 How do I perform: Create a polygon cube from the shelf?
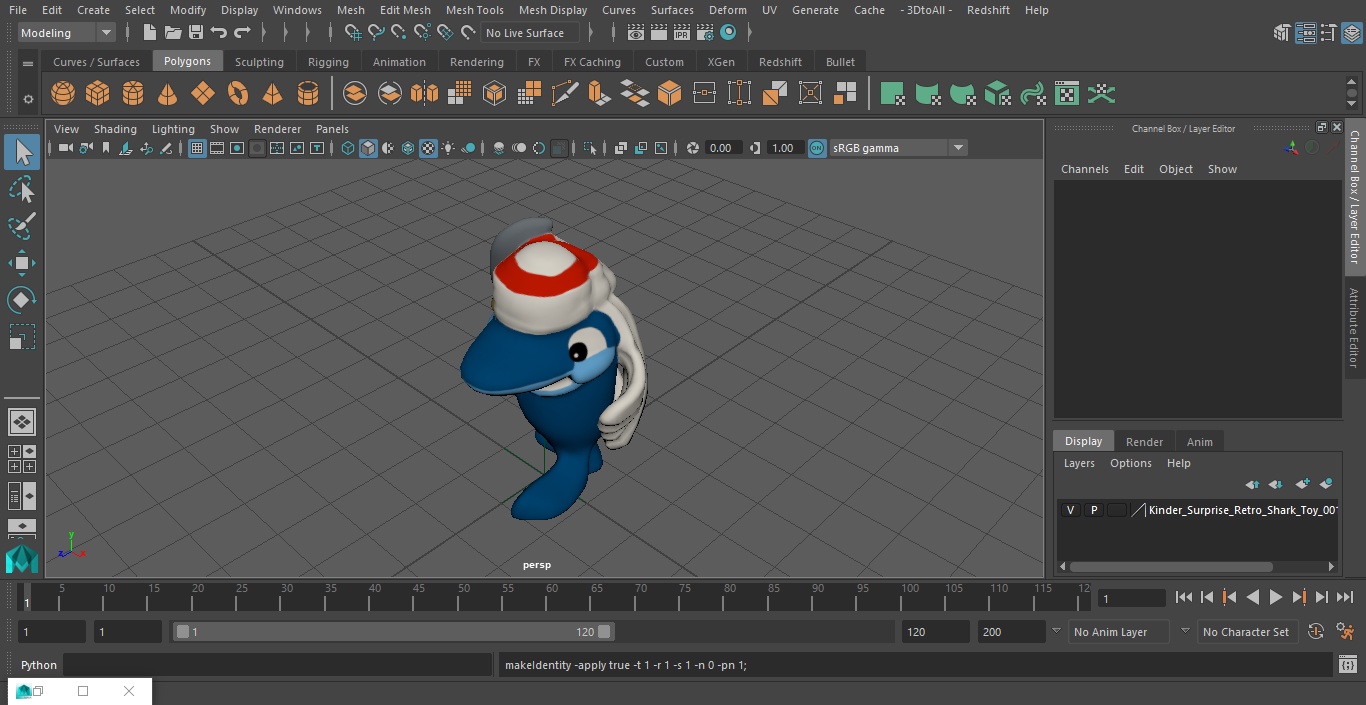click(x=98, y=94)
